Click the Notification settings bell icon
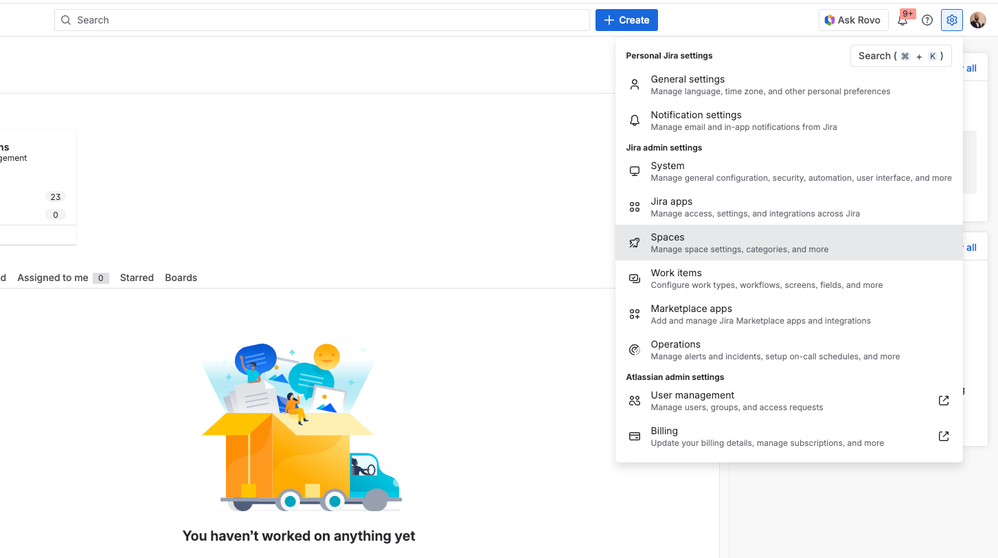 tap(635, 120)
